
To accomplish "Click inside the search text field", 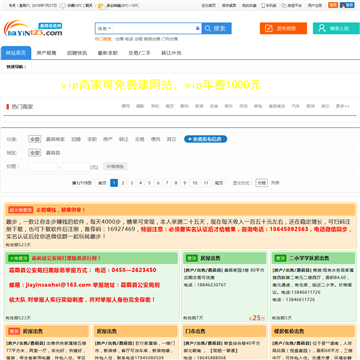I will (153, 29).
